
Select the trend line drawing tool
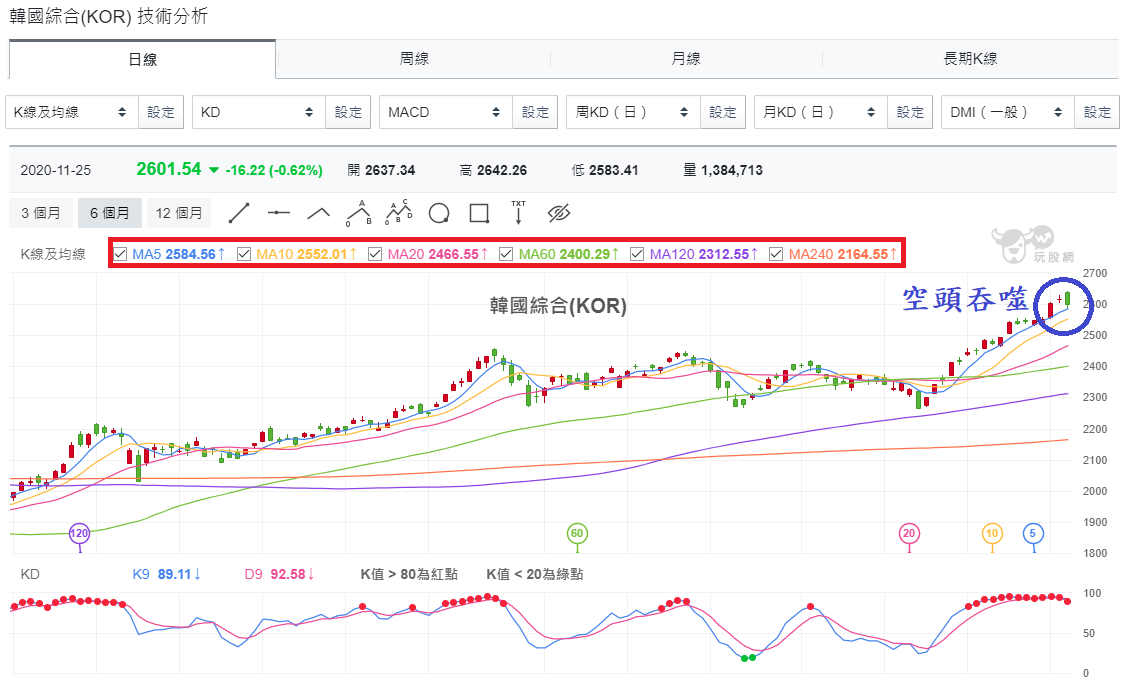[239, 213]
